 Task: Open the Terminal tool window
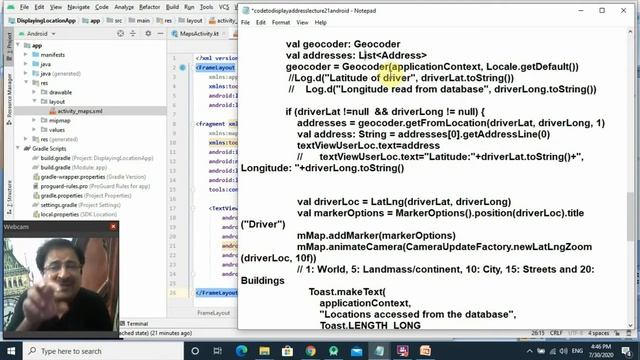pyautogui.click(x=134, y=324)
